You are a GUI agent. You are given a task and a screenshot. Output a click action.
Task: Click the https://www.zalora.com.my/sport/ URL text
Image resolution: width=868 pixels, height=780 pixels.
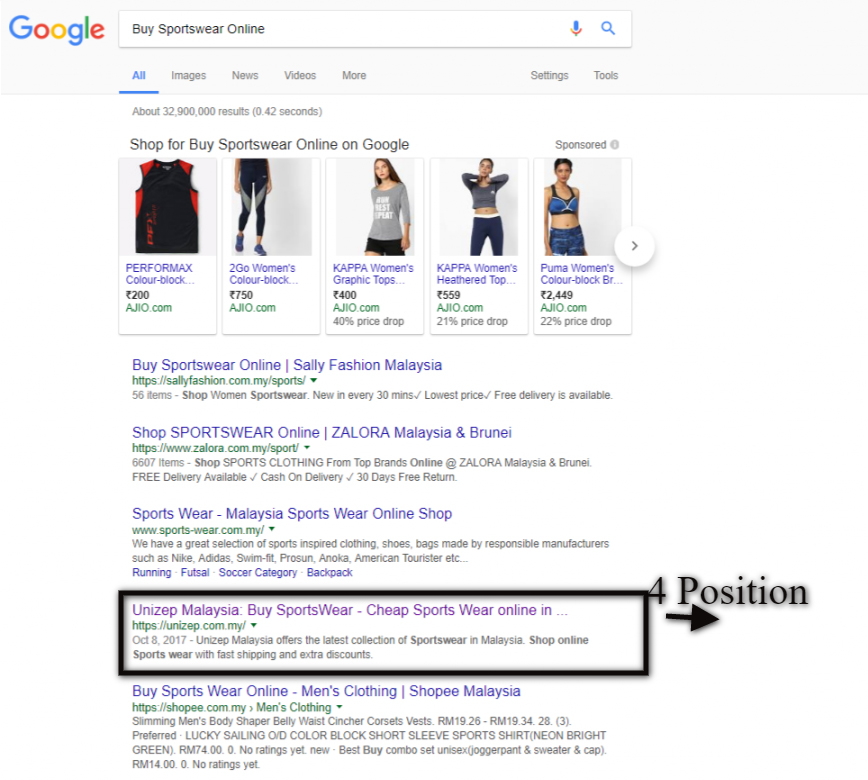[x=215, y=448]
